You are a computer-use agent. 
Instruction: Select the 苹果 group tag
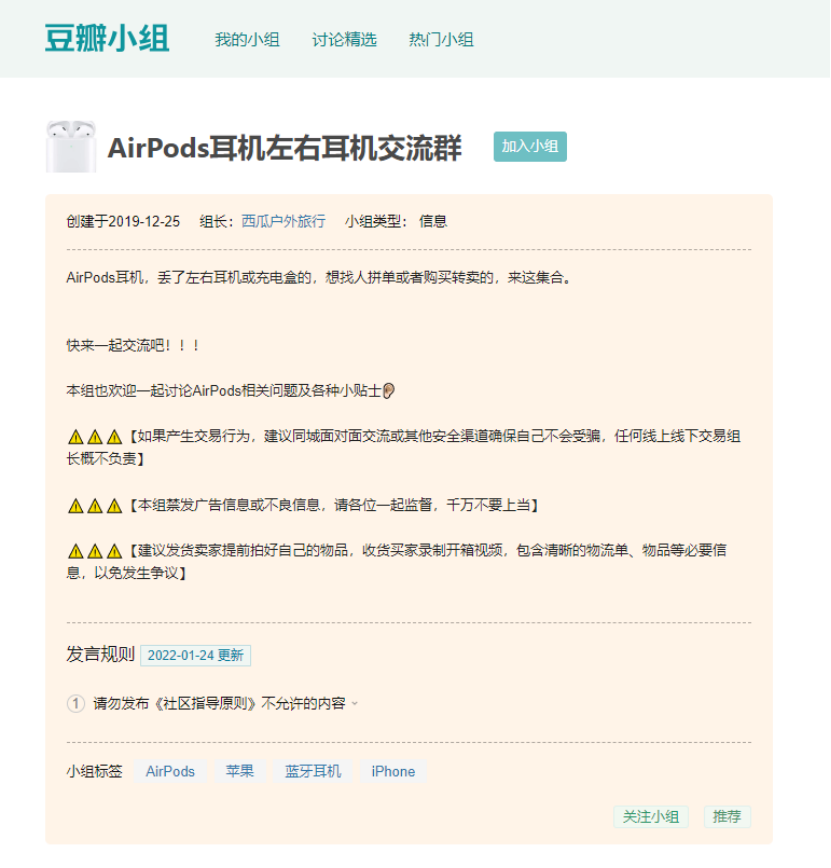tap(240, 771)
